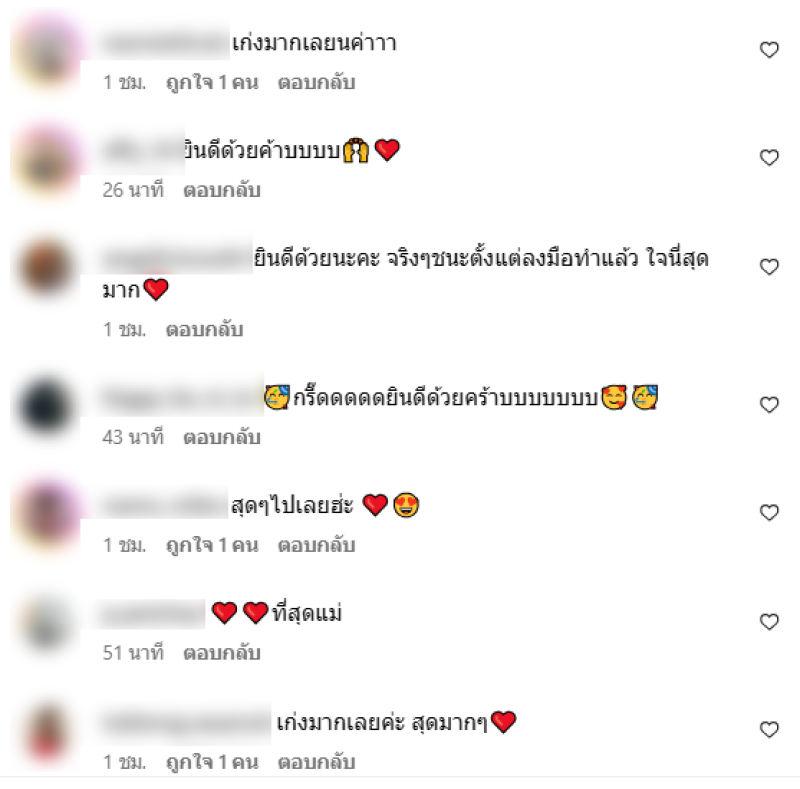The width and height of the screenshot is (800, 789).
Task: Like the long 'ยินดีด้วยนะคะ จริงๆชนะตั้งแต่ลงมือทำแล้ว' comment
Action: [769, 266]
